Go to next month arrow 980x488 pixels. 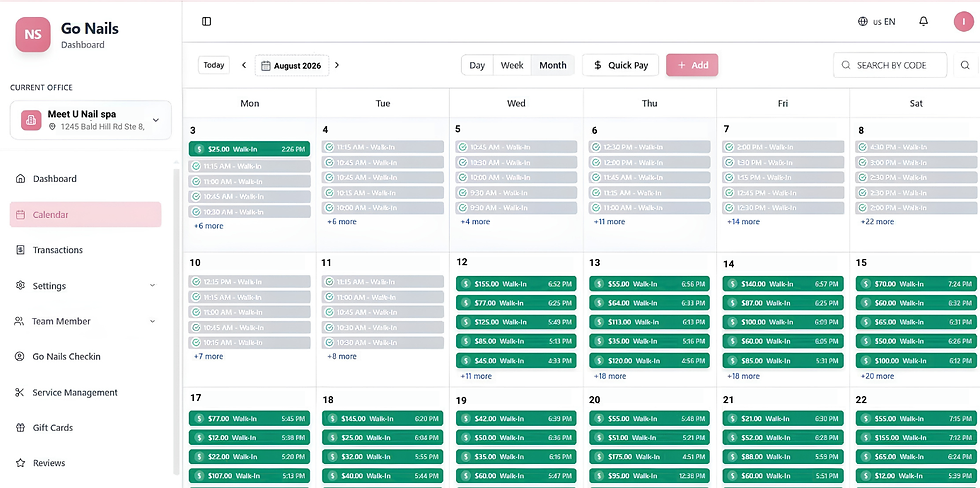tap(337, 65)
